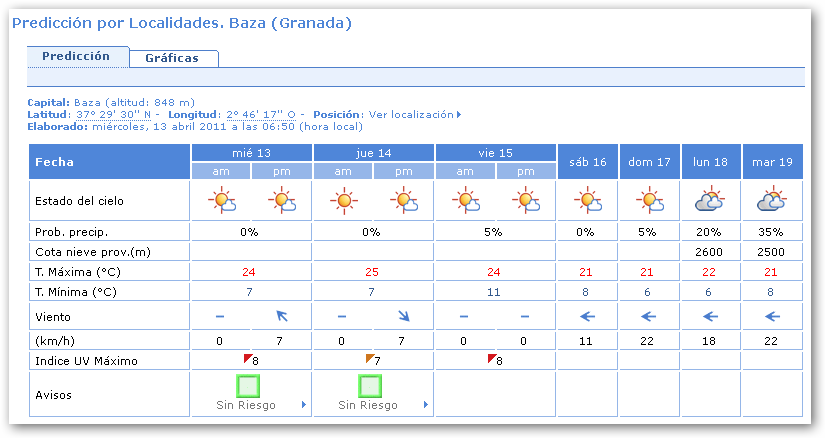Screen dimensions: 825x438
Task: Switch to the Gráficas tab
Action: point(172,58)
